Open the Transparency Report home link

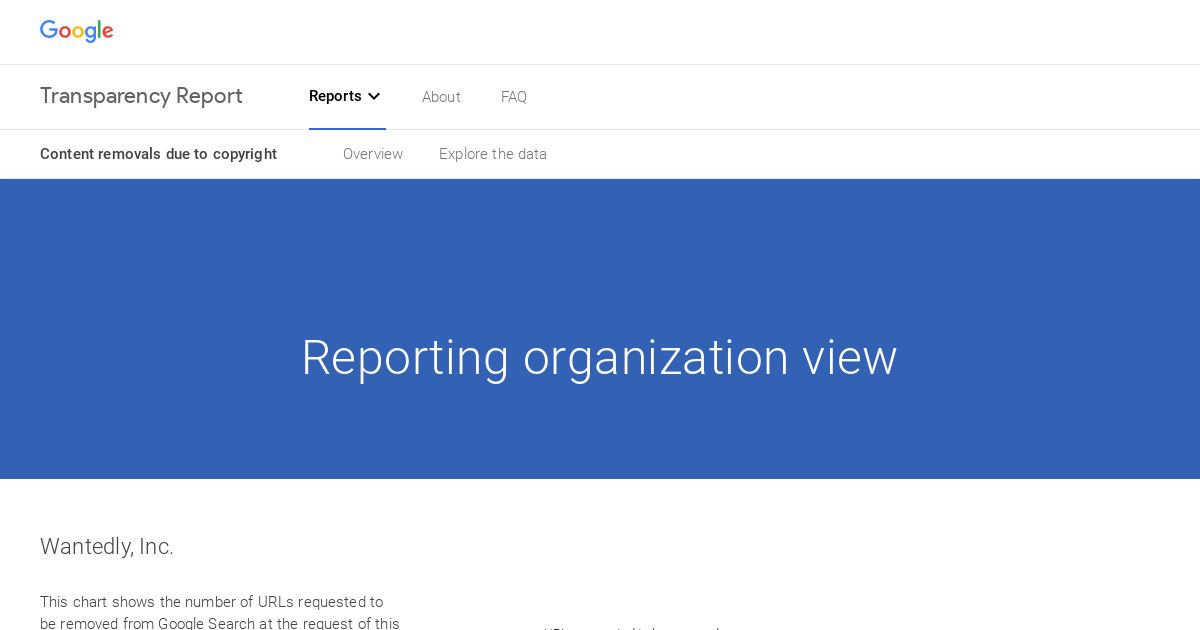141,96
